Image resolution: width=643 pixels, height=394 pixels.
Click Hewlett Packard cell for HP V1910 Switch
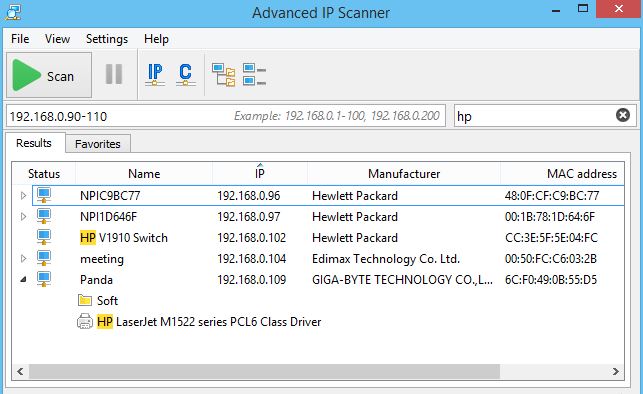click(x=355, y=238)
